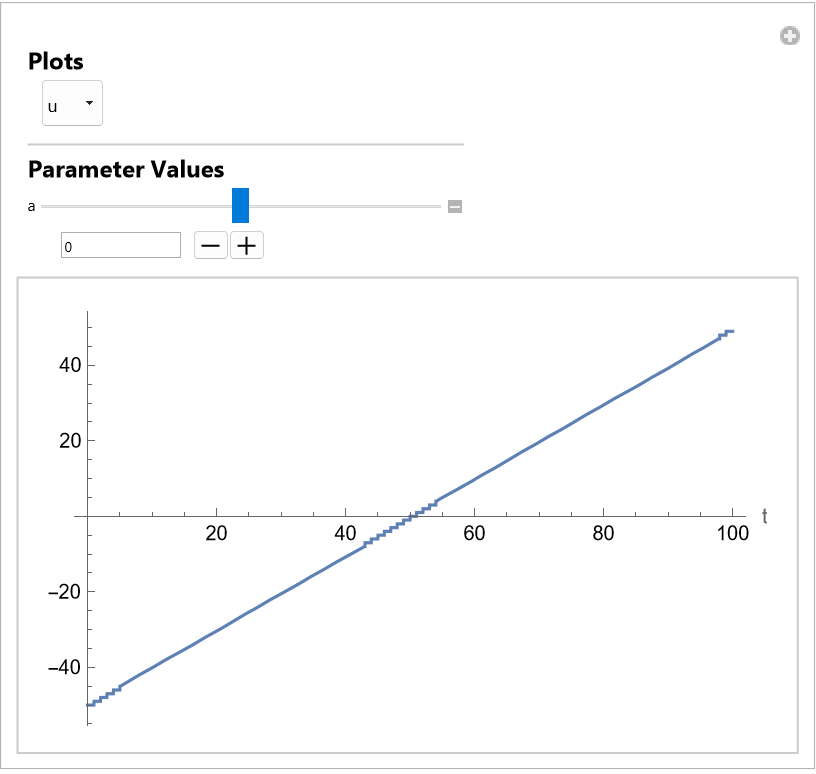Click the x-axis tick label 100
The width and height of the screenshot is (816, 774).
[x=732, y=534]
